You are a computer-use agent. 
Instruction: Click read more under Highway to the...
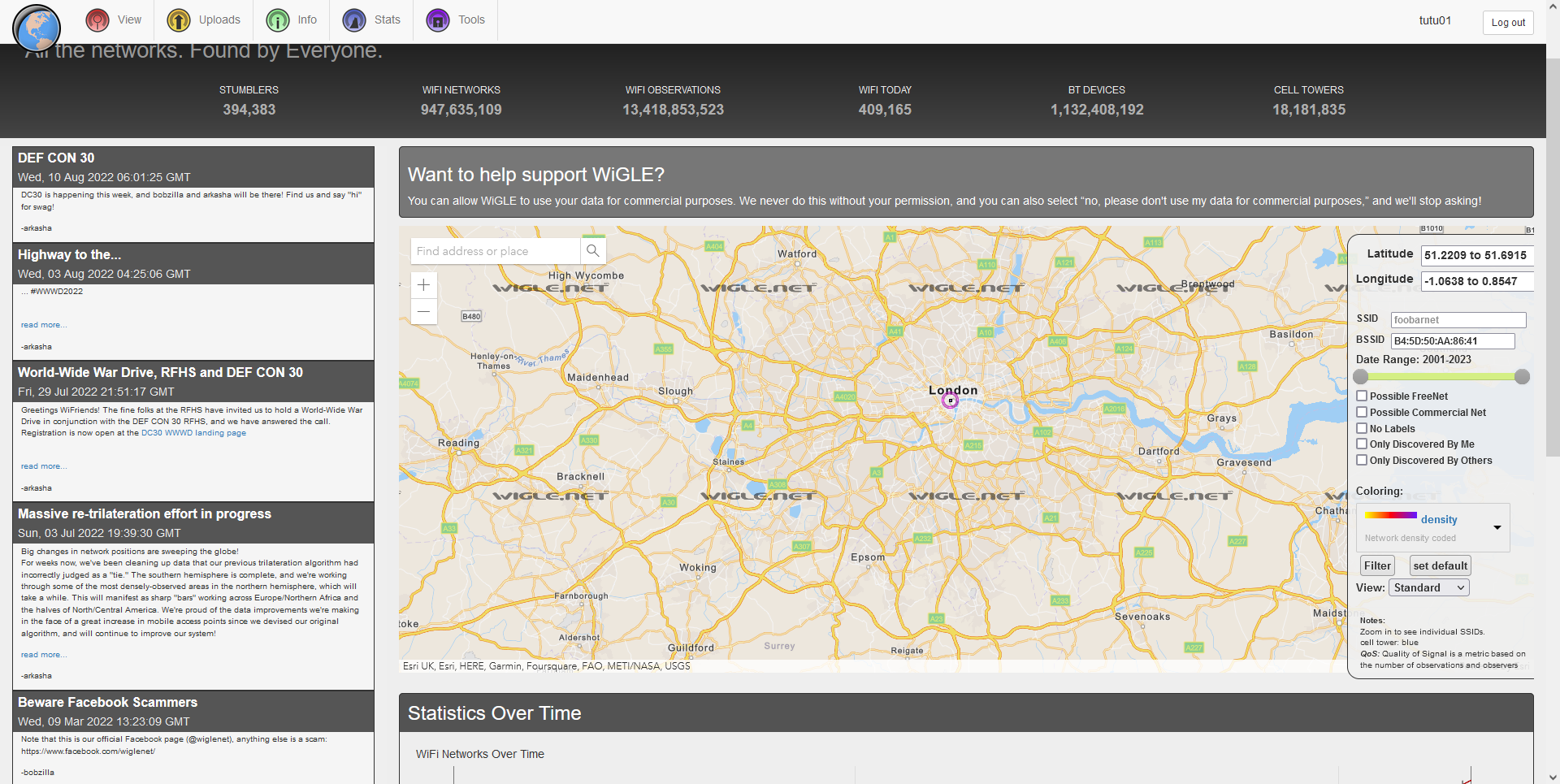(44, 325)
